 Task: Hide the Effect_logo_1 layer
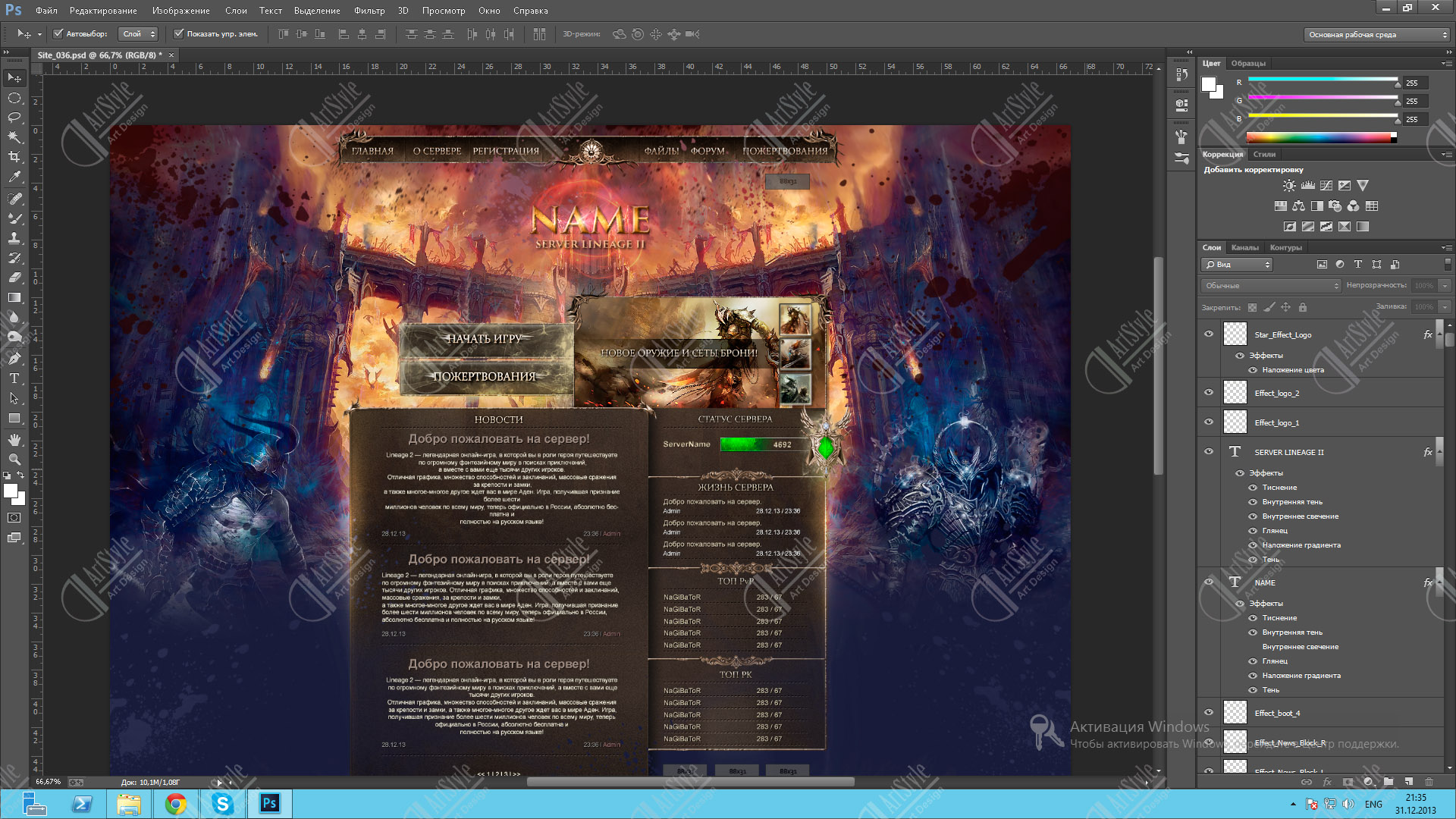[x=1209, y=422]
